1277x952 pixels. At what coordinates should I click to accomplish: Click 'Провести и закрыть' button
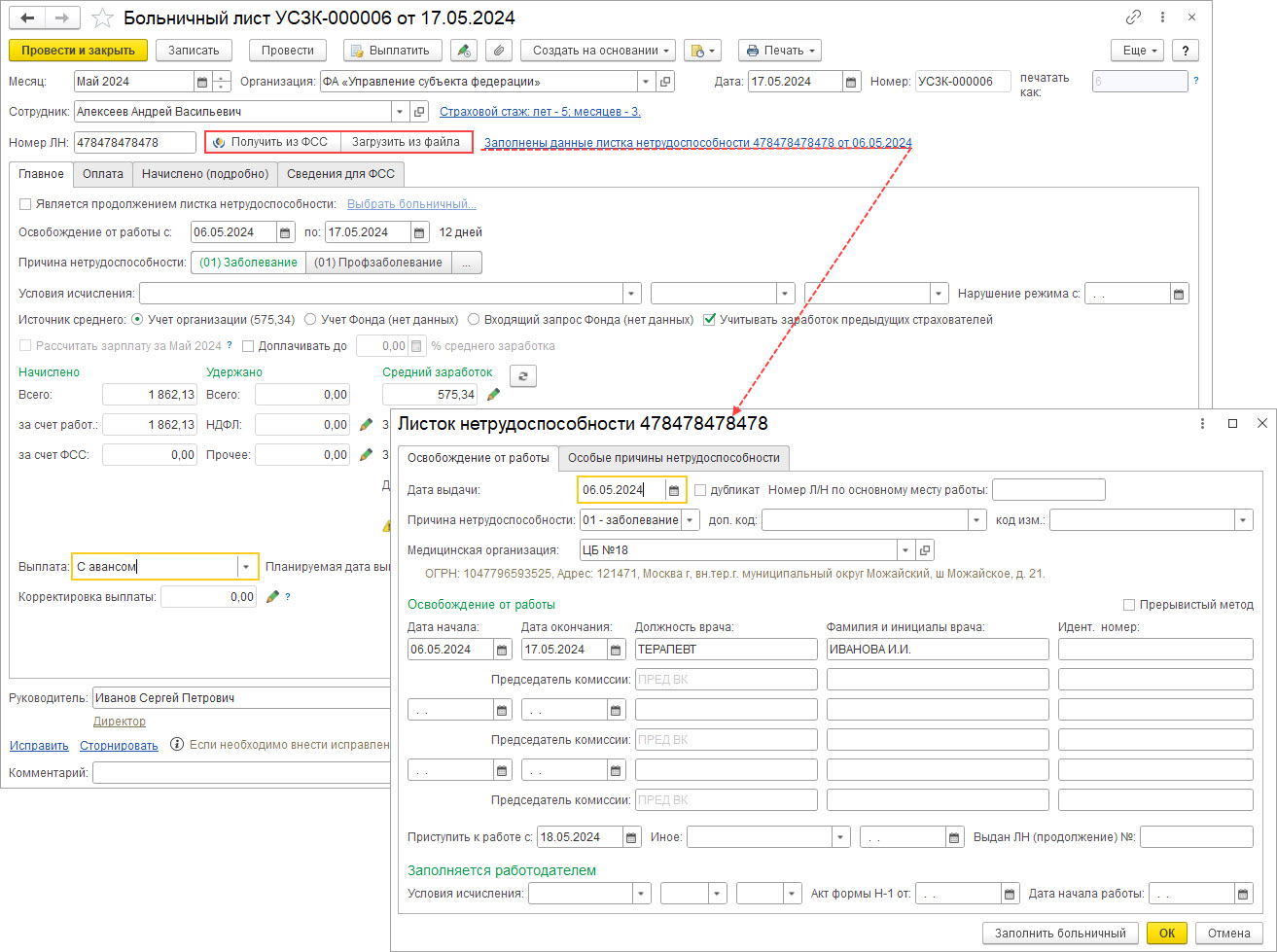pyautogui.click(x=78, y=51)
